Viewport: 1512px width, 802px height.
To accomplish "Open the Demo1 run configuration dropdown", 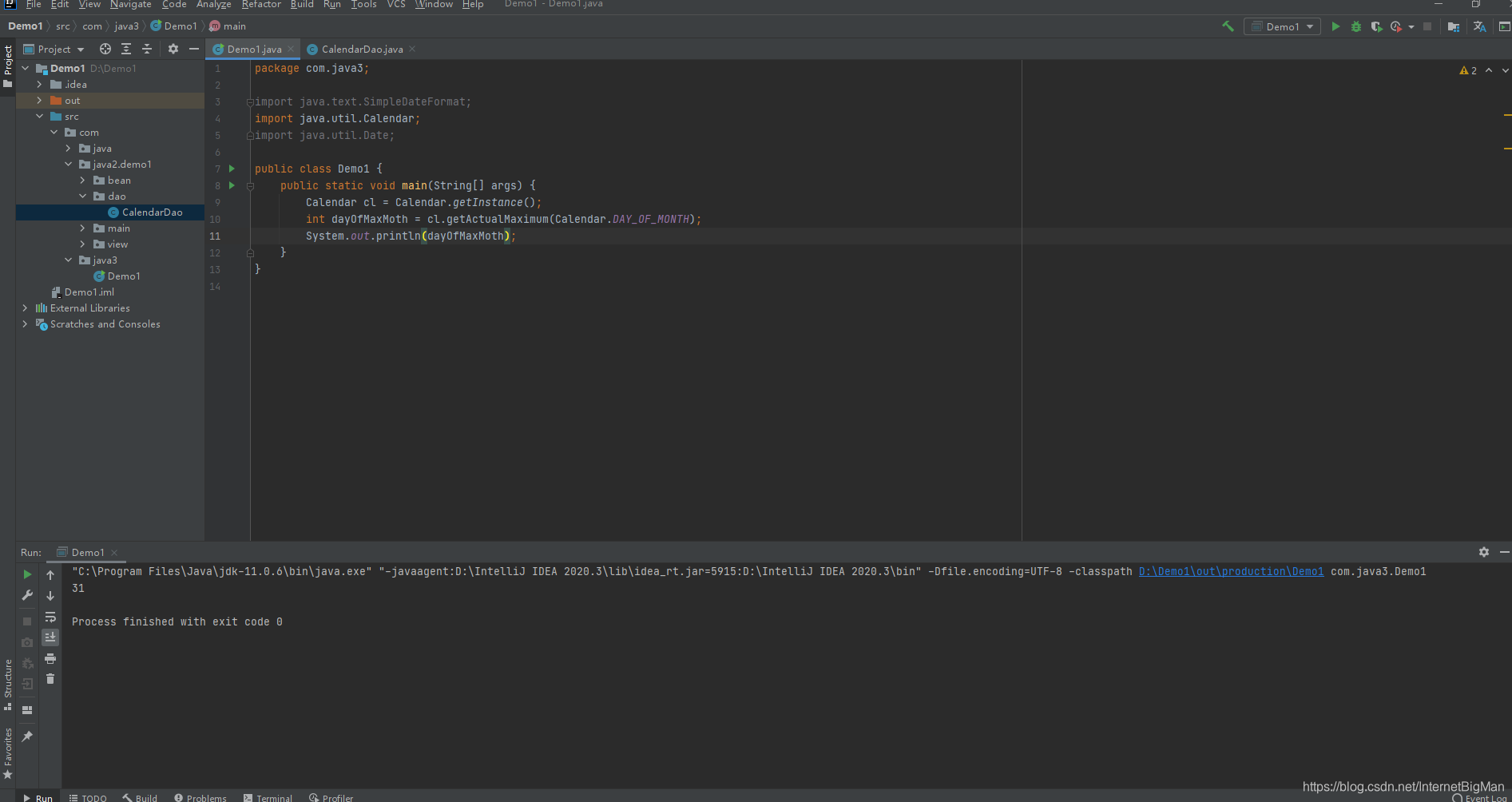I will pos(1282,26).
